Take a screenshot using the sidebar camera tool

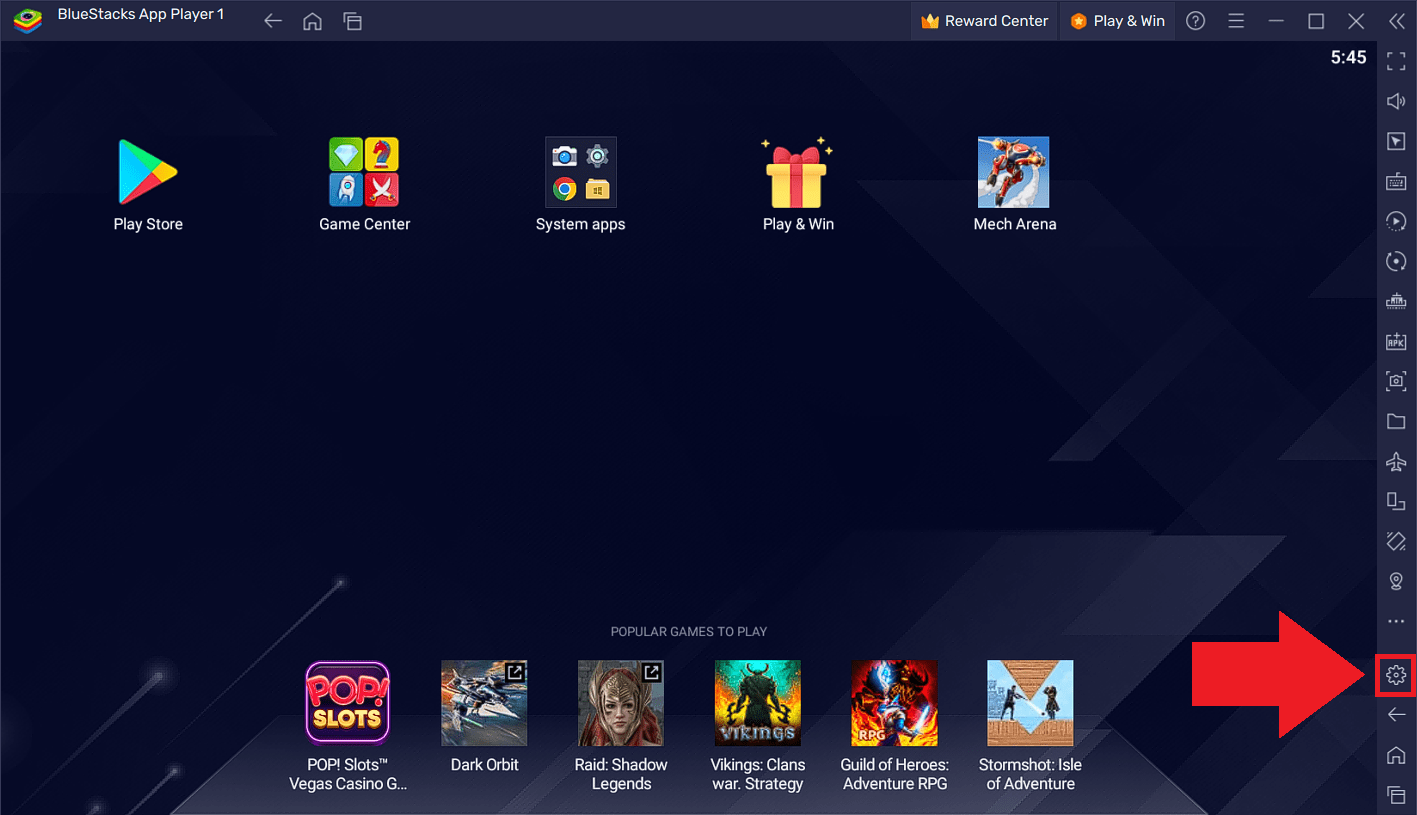1396,381
